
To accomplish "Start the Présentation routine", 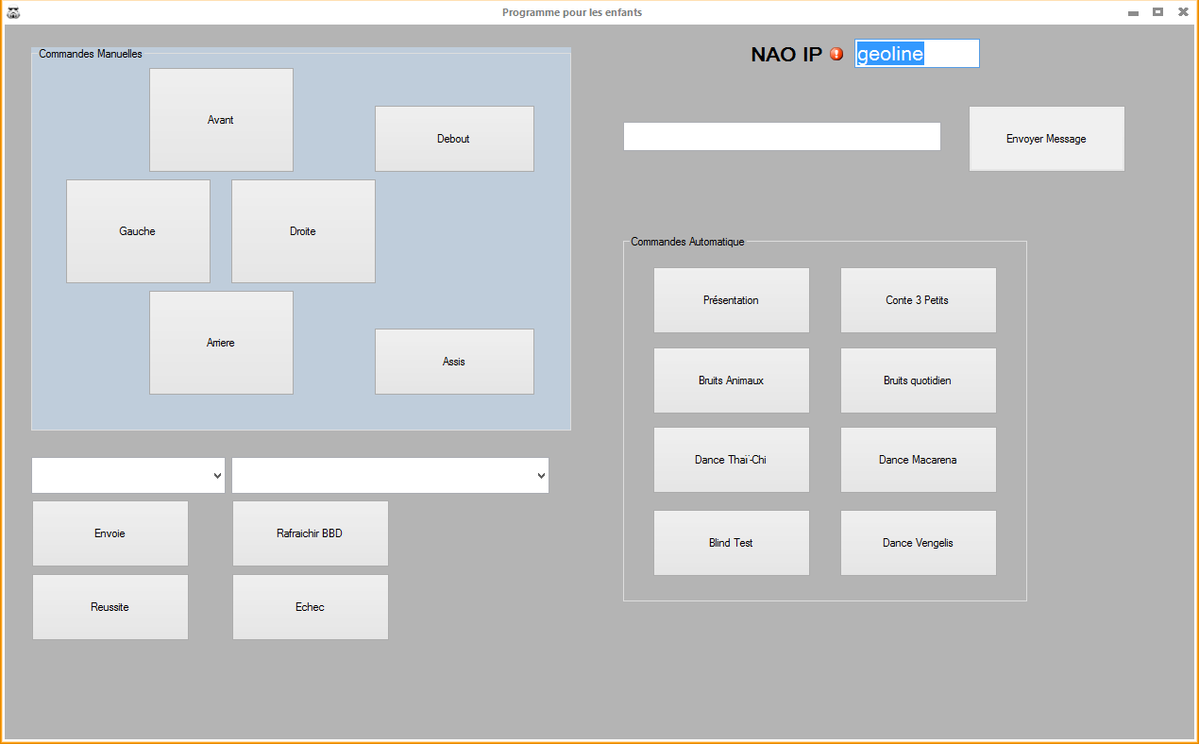I will point(731,300).
